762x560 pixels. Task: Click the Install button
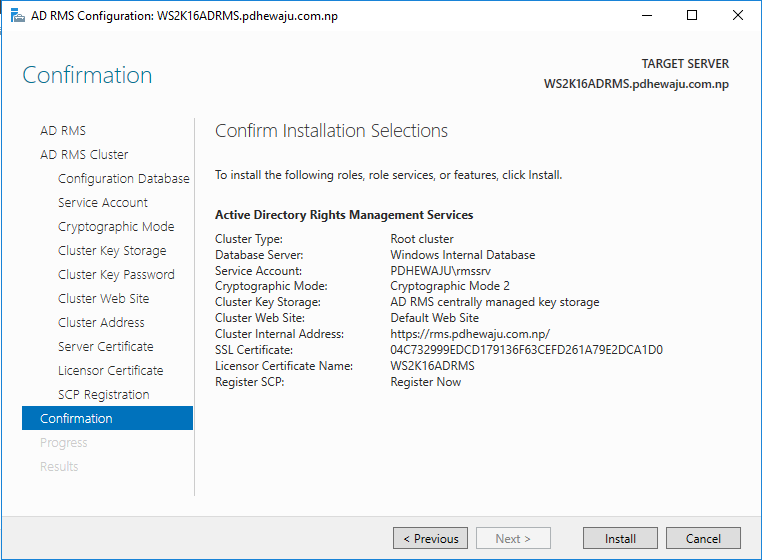pos(620,538)
